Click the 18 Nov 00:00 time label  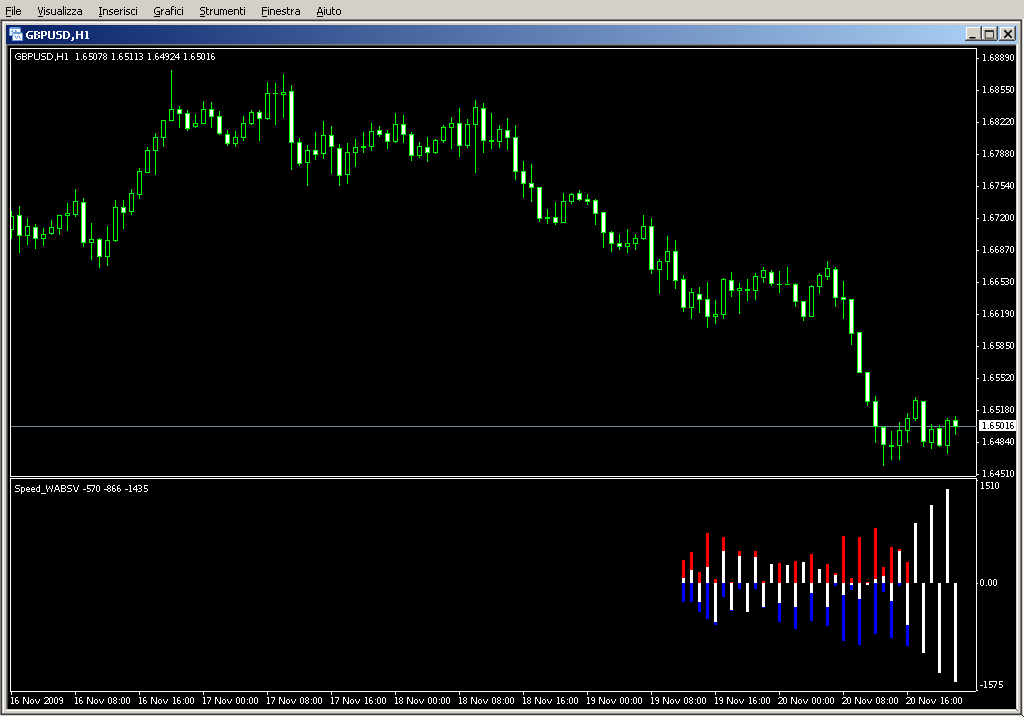tap(422, 701)
